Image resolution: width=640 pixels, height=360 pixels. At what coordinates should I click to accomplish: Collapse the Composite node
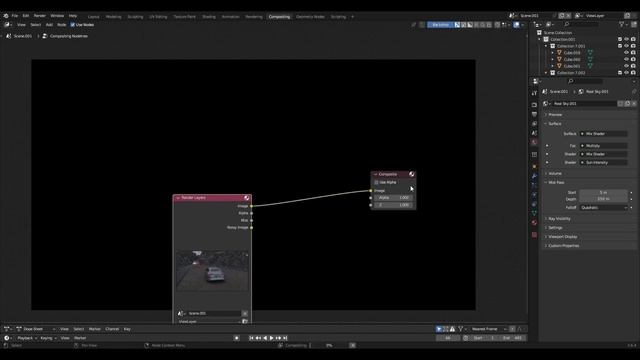(376, 174)
